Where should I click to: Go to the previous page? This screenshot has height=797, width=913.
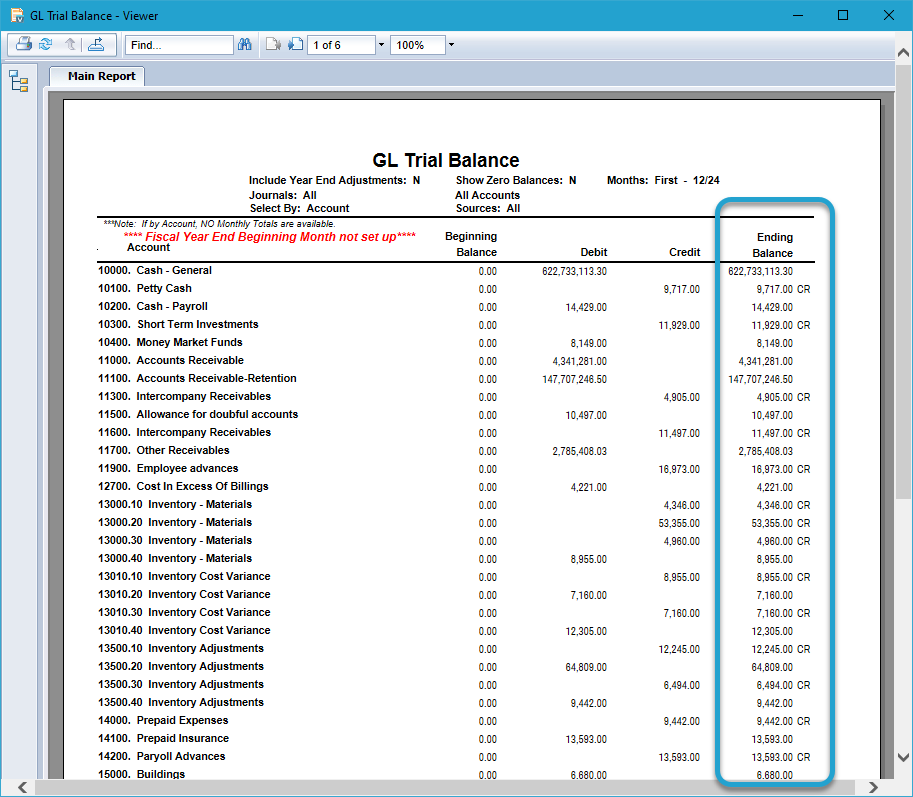[273, 44]
